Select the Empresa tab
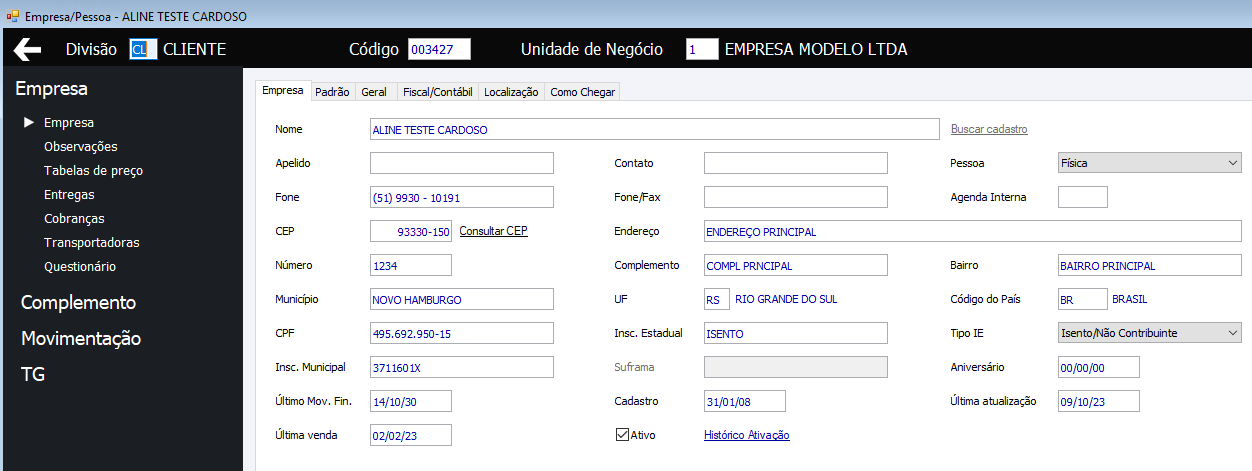The height and width of the screenshot is (471, 1252). coord(283,90)
